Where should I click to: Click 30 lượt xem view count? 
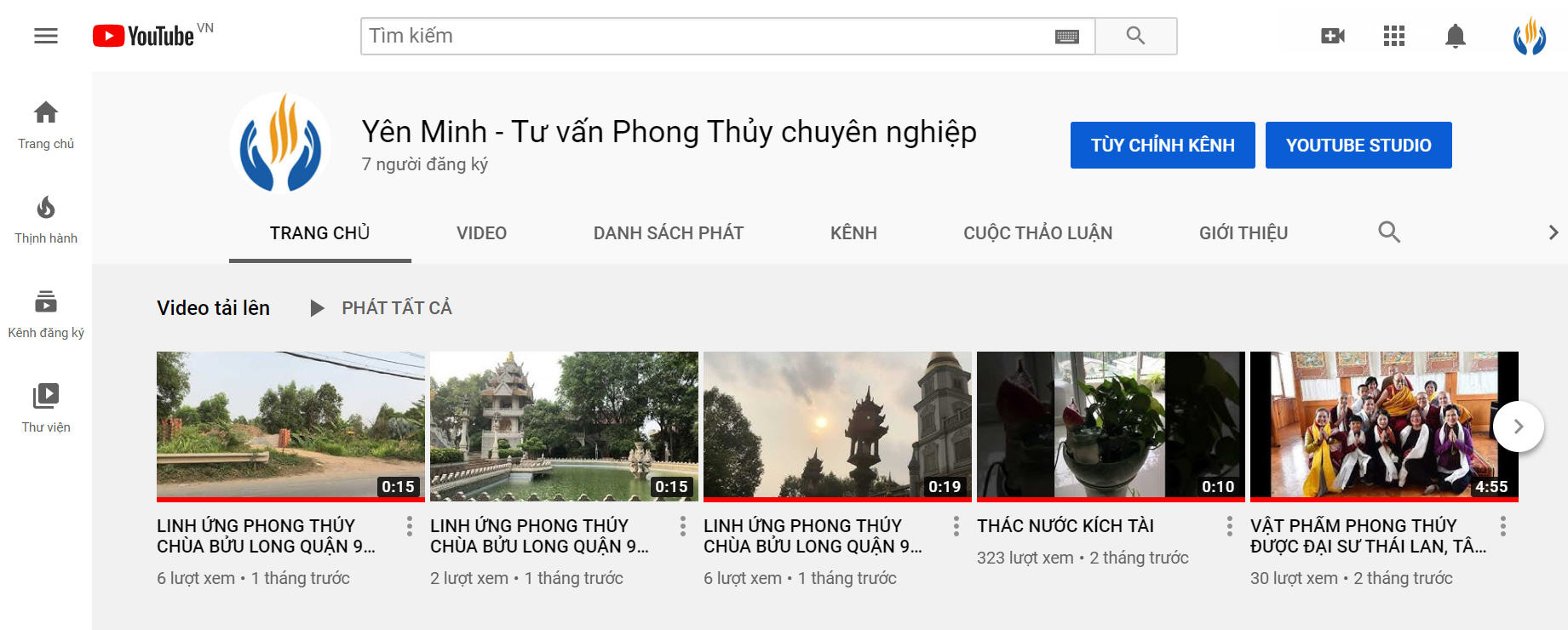(x=1294, y=578)
